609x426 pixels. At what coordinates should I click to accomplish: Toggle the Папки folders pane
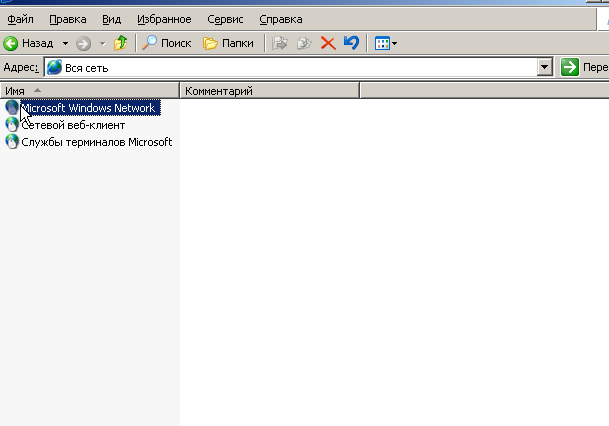coord(228,43)
